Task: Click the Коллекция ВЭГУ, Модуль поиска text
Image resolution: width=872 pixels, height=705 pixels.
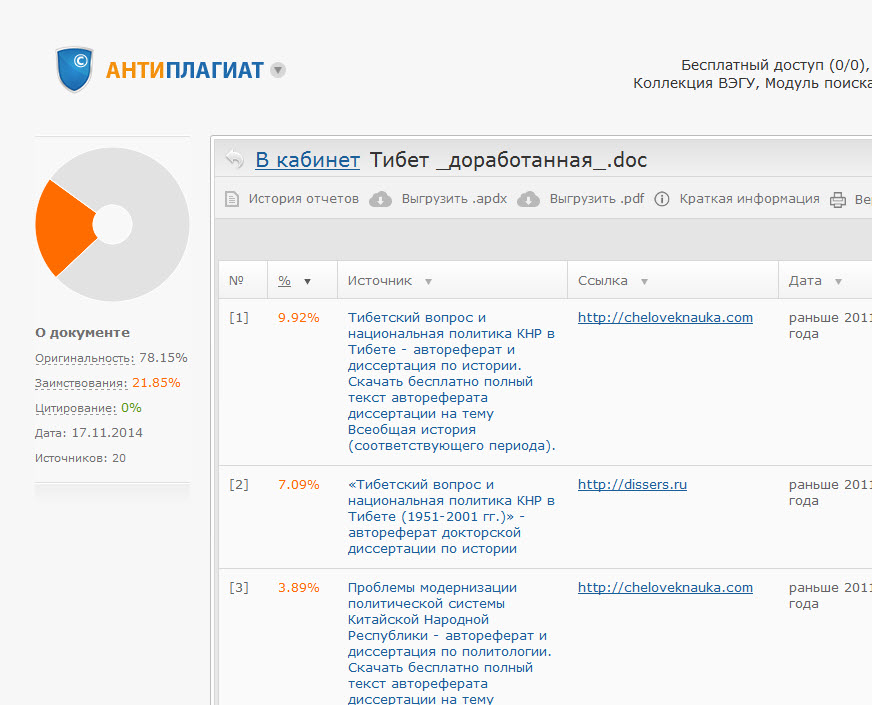Action: coord(752,83)
